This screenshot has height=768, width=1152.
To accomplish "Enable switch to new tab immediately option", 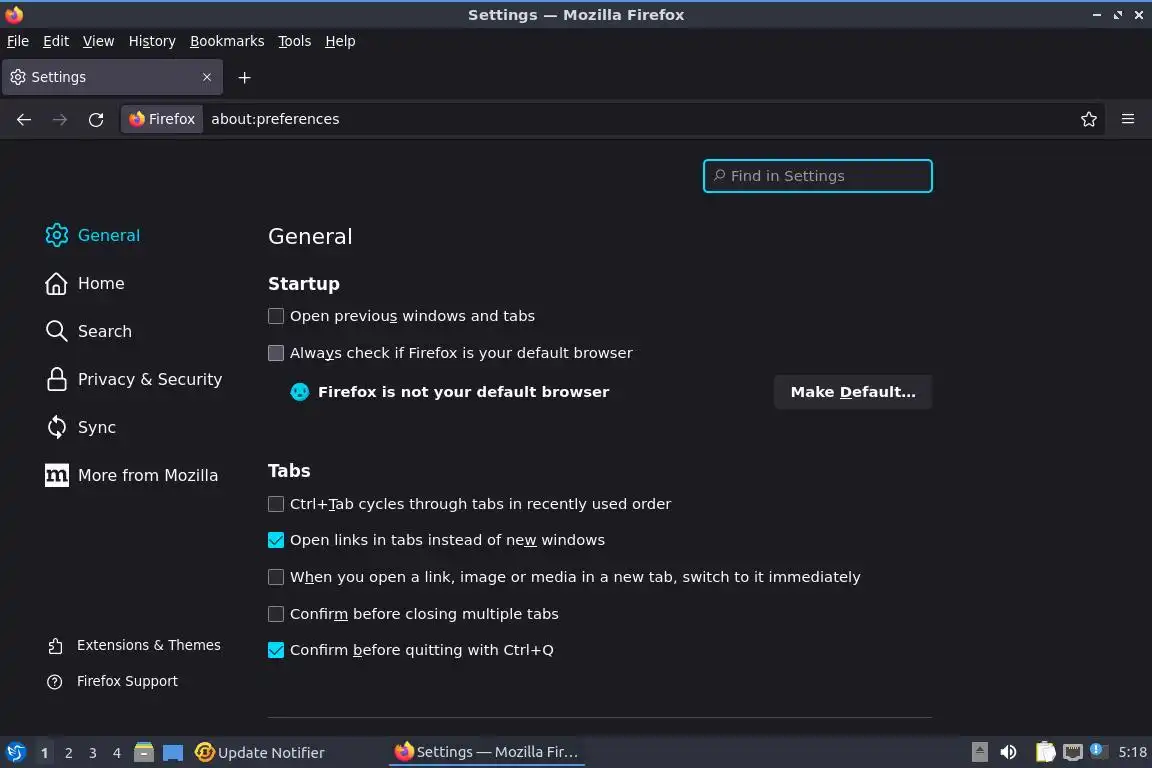I will (x=276, y=577).
